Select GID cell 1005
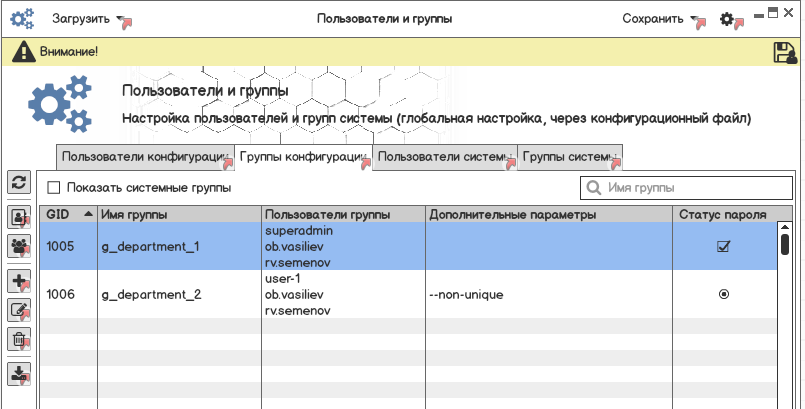 tap(68, 246)
